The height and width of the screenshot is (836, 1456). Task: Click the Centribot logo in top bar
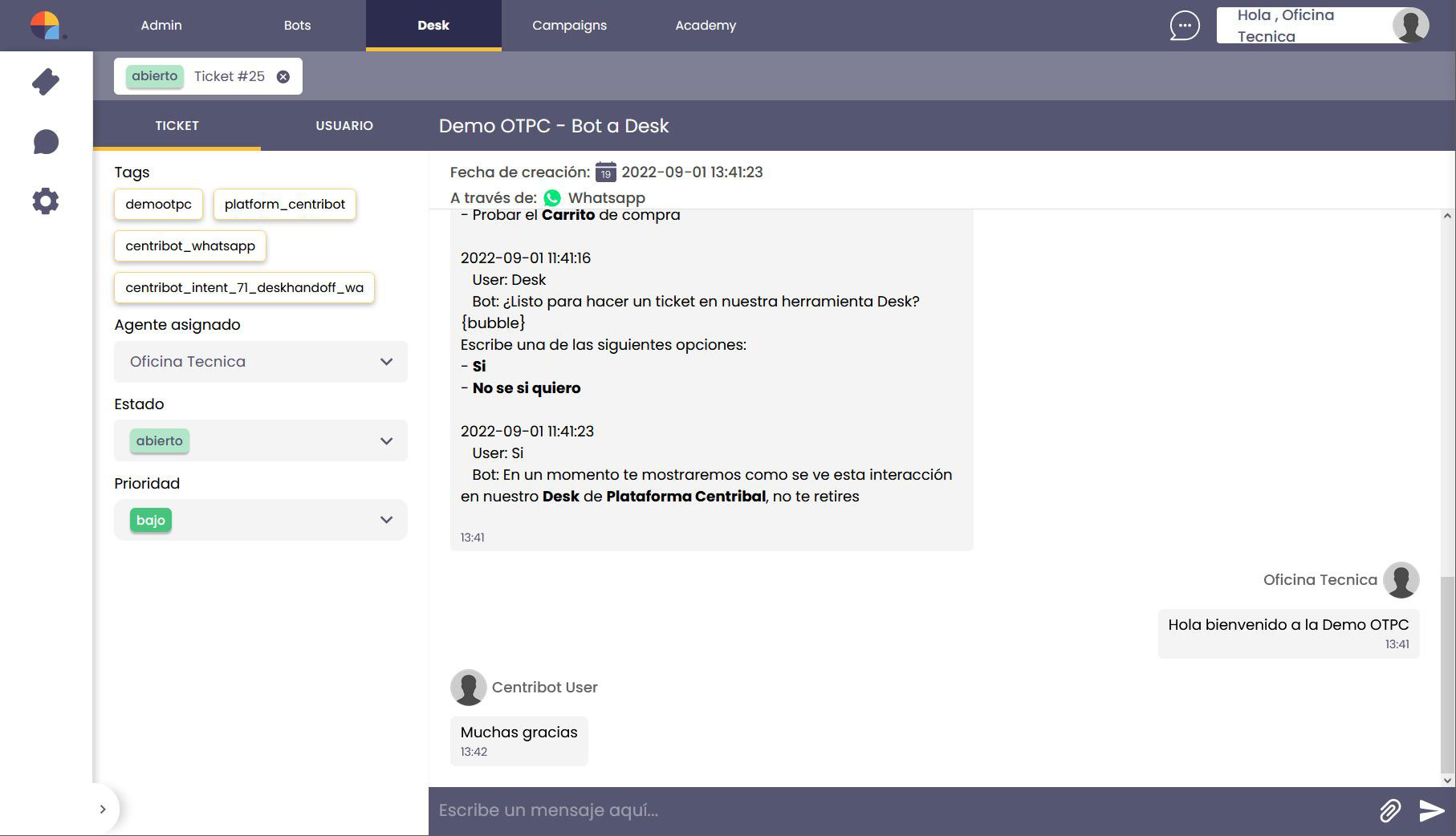coord(46,26)
